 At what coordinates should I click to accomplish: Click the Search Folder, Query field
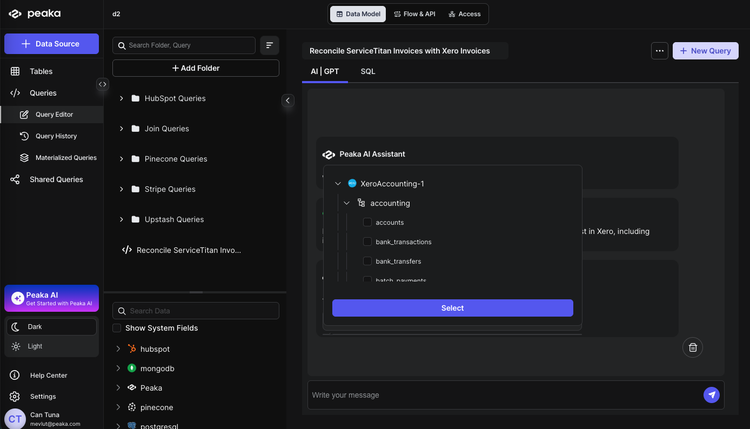pos(184,45)
